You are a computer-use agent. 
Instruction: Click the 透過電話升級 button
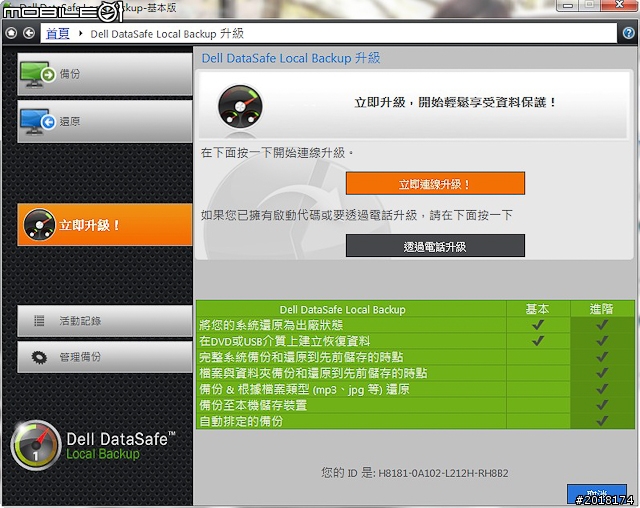point(435,246)
